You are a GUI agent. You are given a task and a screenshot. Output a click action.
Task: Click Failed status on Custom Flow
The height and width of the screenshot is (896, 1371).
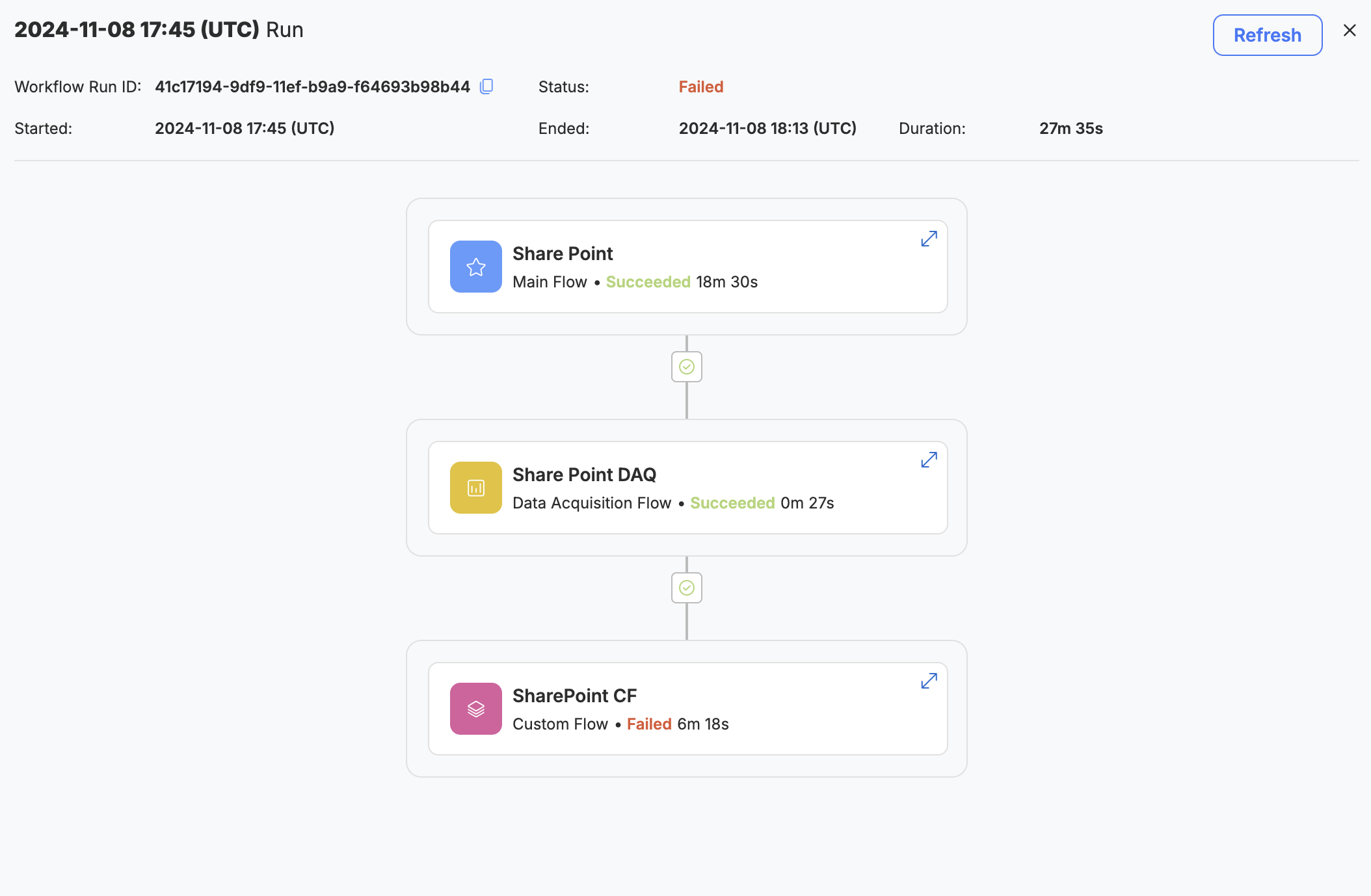pyautogui.click(x=649, y=724)
